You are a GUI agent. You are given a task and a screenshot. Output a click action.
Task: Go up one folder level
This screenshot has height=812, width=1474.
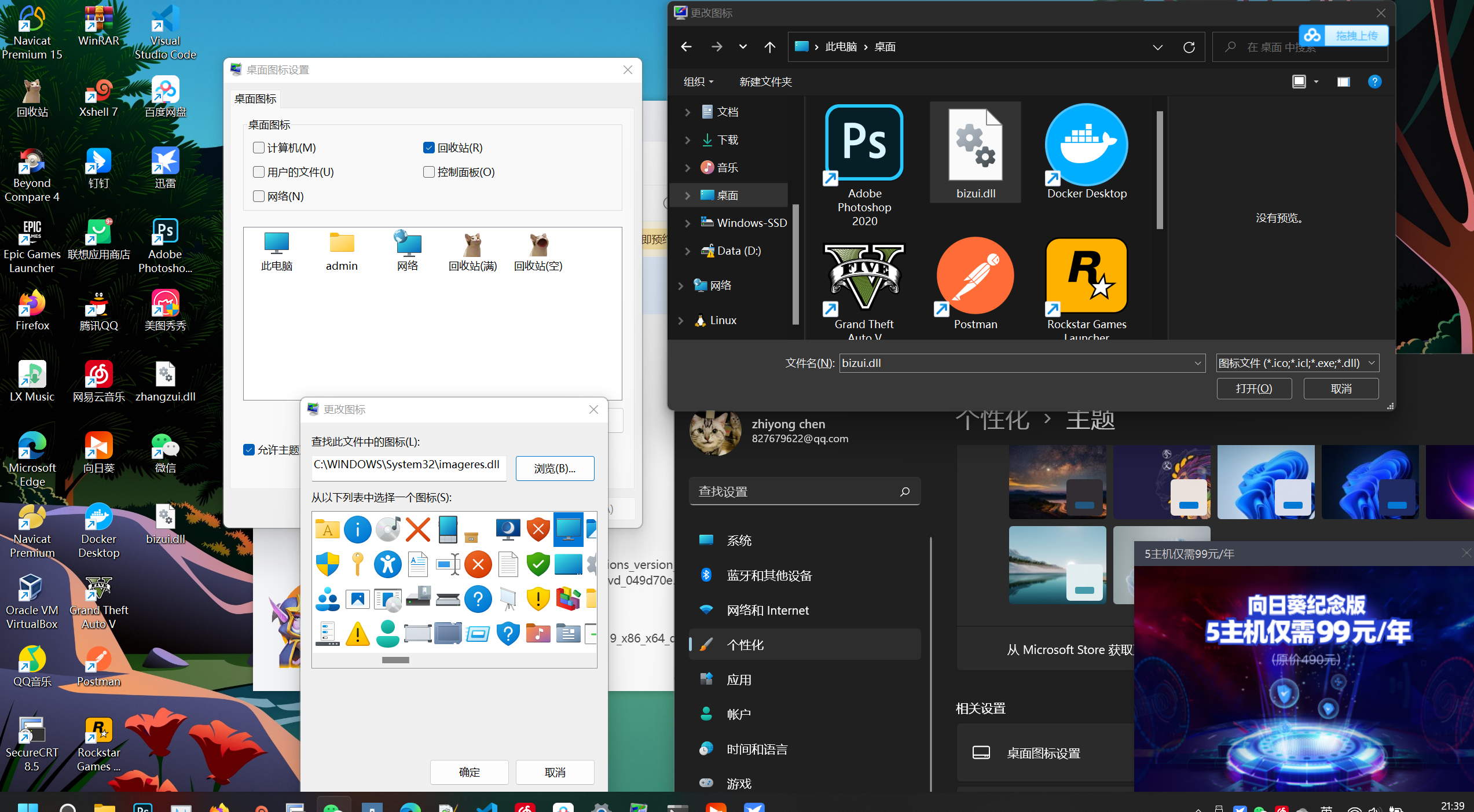769,47
